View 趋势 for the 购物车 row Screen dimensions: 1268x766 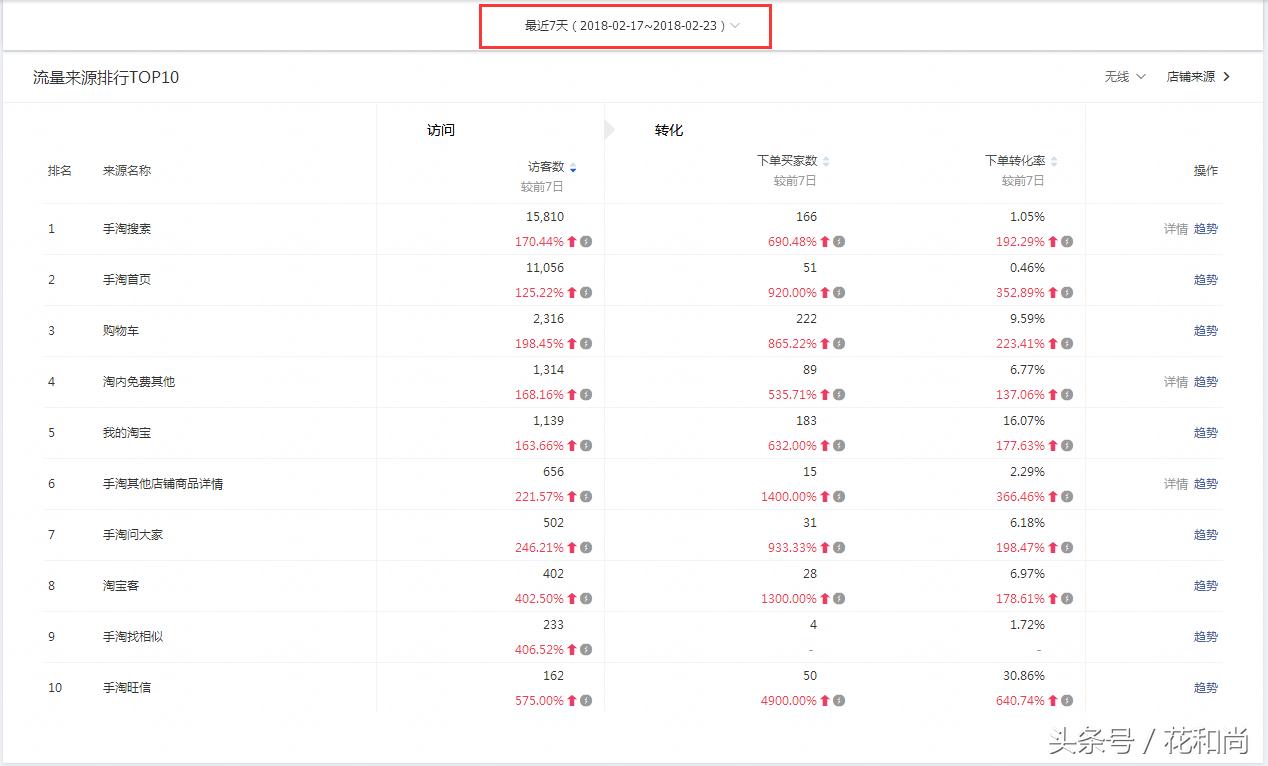click(1205, 330)
